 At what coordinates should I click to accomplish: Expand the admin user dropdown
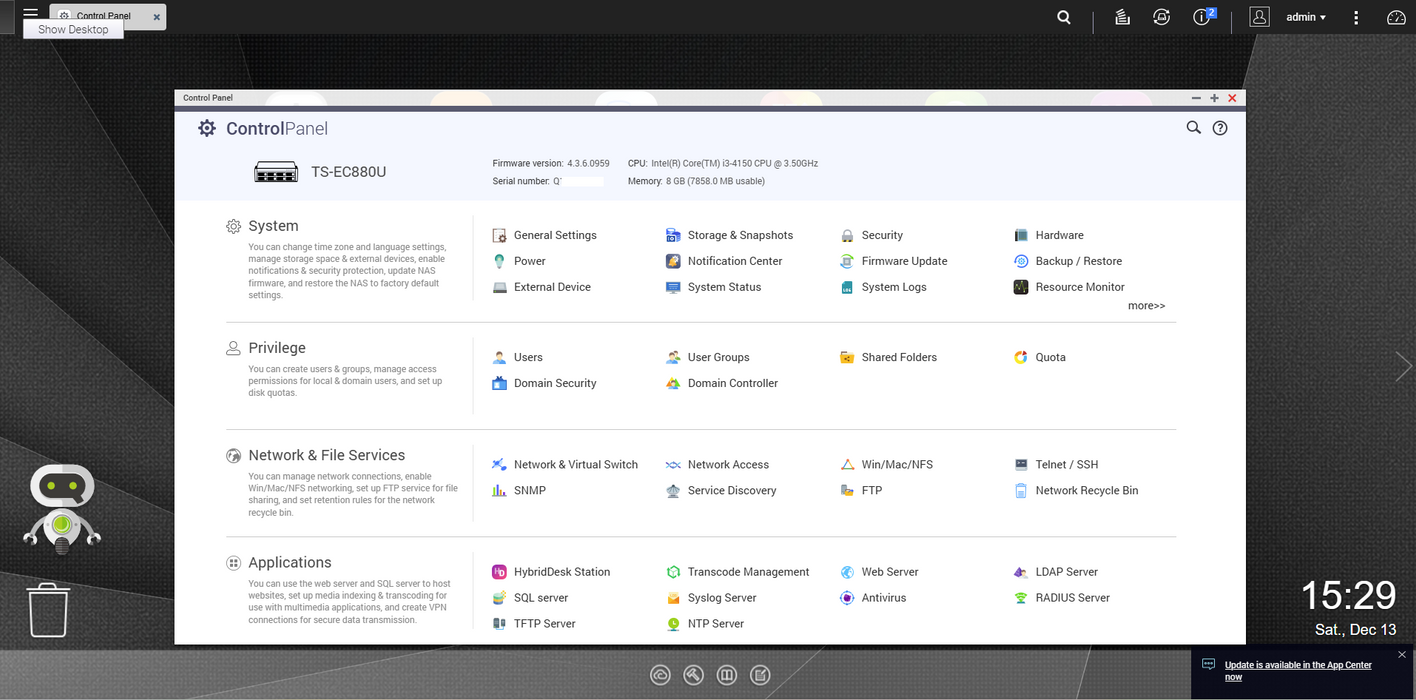point(1305,17)
